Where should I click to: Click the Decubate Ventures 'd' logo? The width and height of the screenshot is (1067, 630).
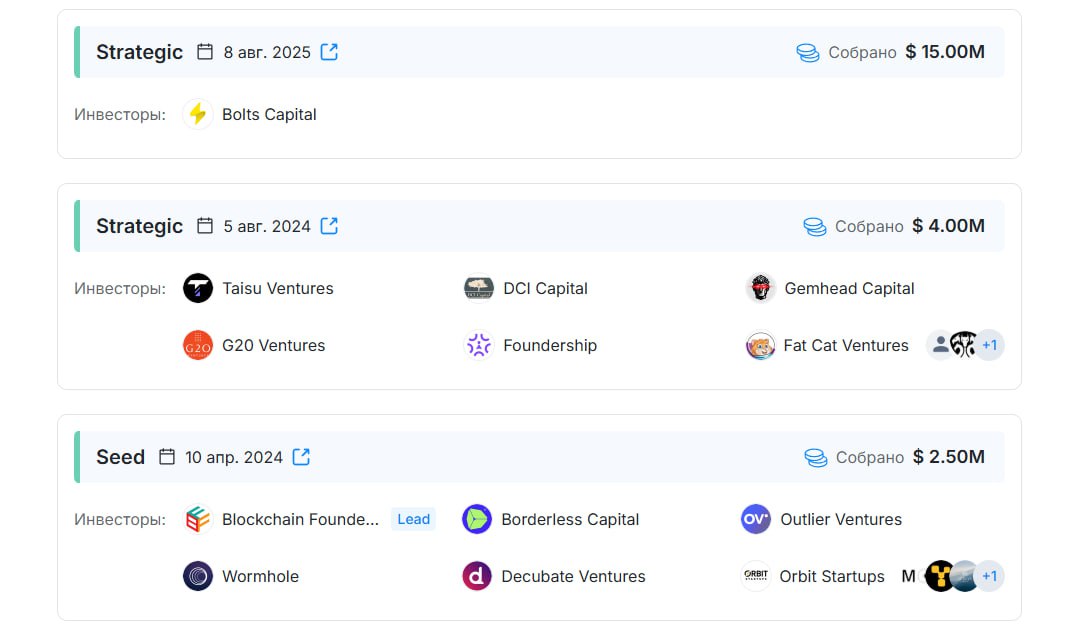point(477,576)
